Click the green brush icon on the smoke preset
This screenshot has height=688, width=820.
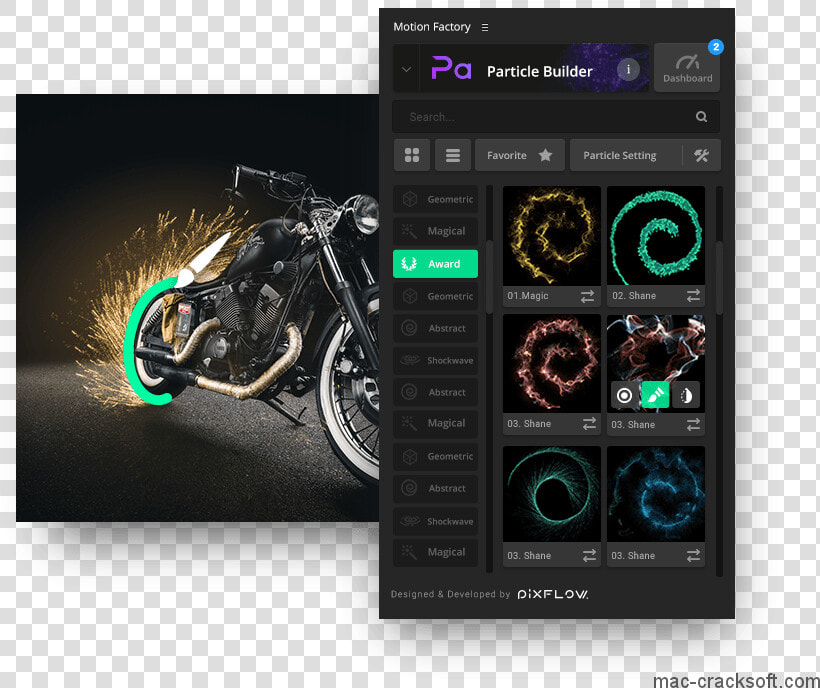(x=655, y=395)
